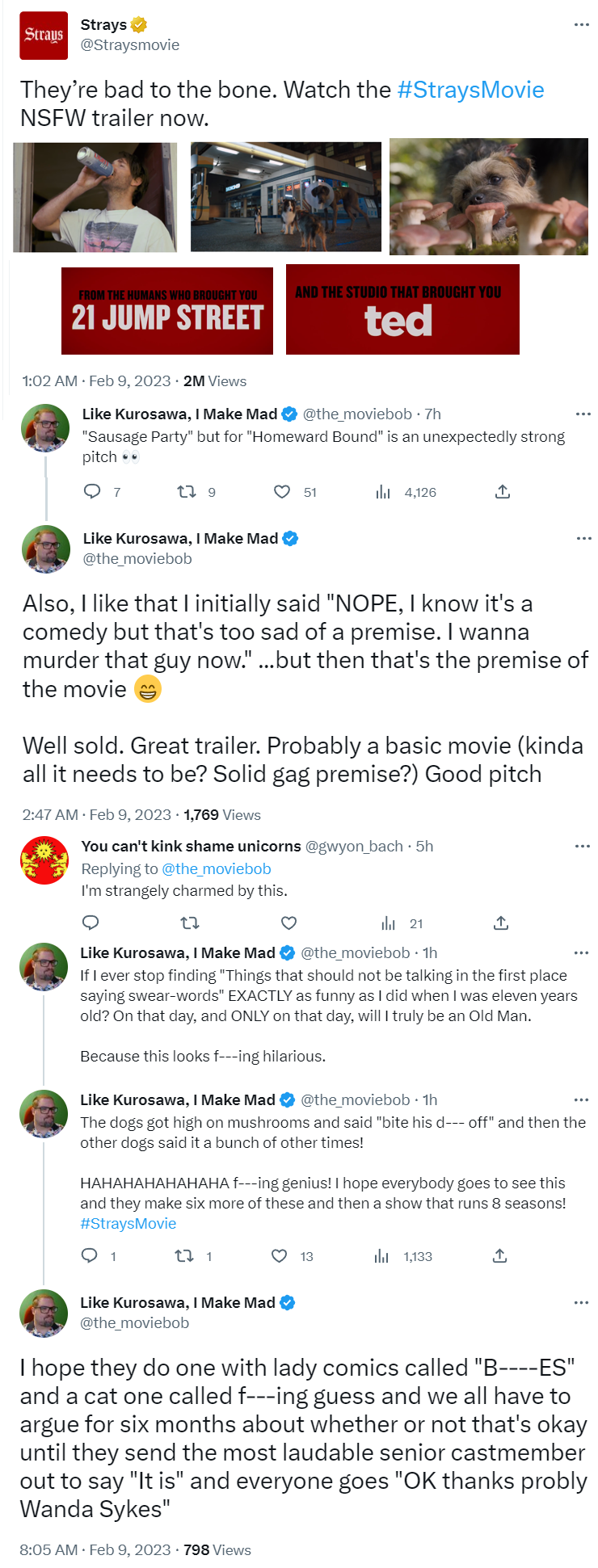Retweet the "Sausage Party" pitch tweet

(x=187, y=491)
